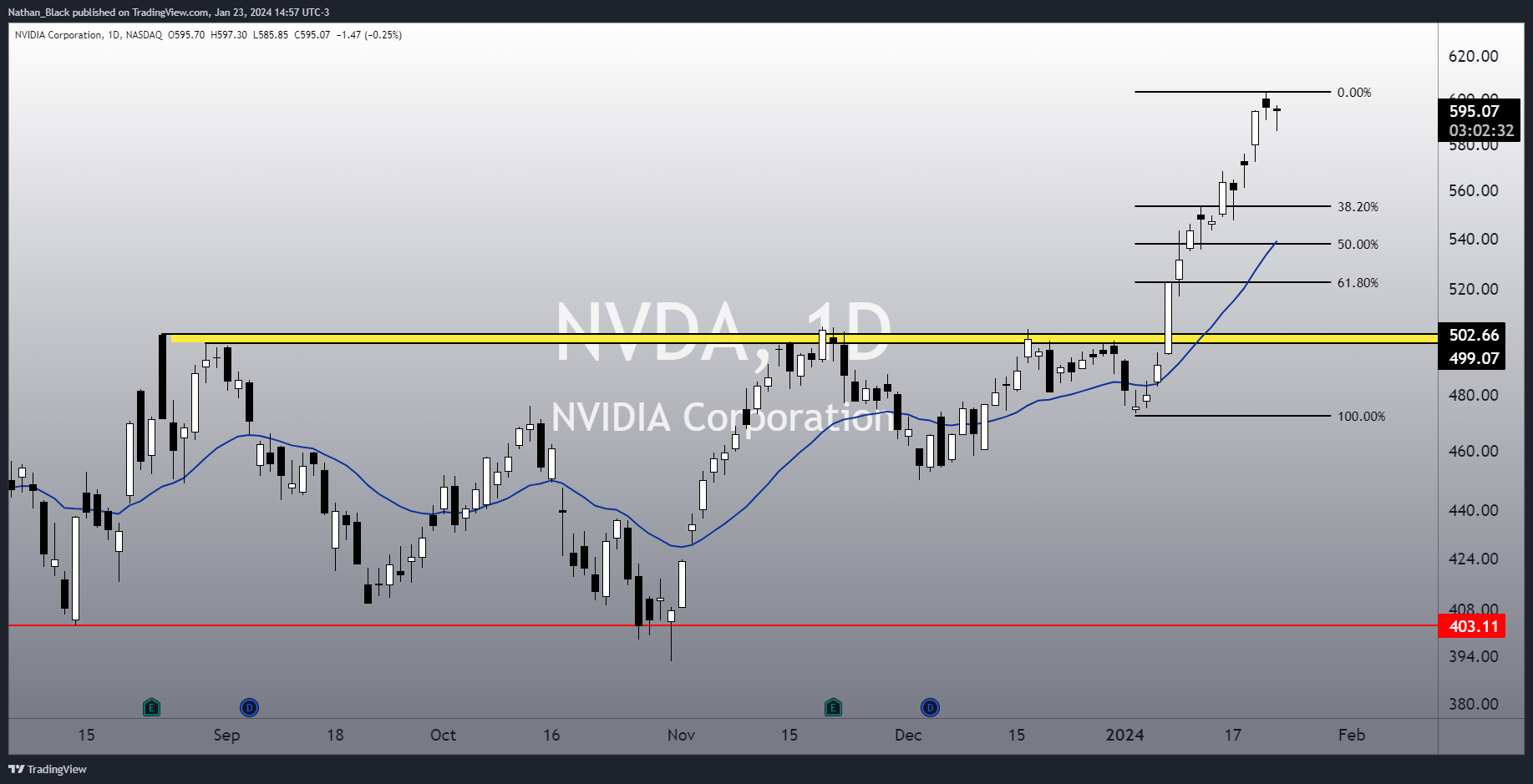This screenshot has height=784, width=1533.
Task: Click the 394.00 price scale value
Action: click(1474, 656)
